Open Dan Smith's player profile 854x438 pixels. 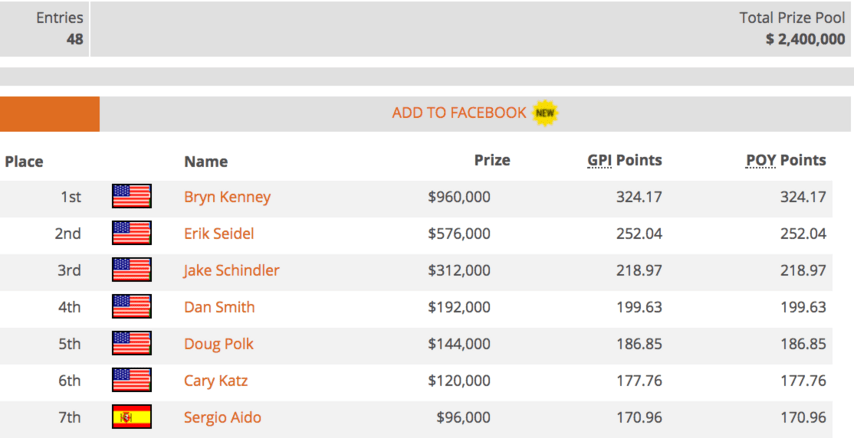click(219, 307)
